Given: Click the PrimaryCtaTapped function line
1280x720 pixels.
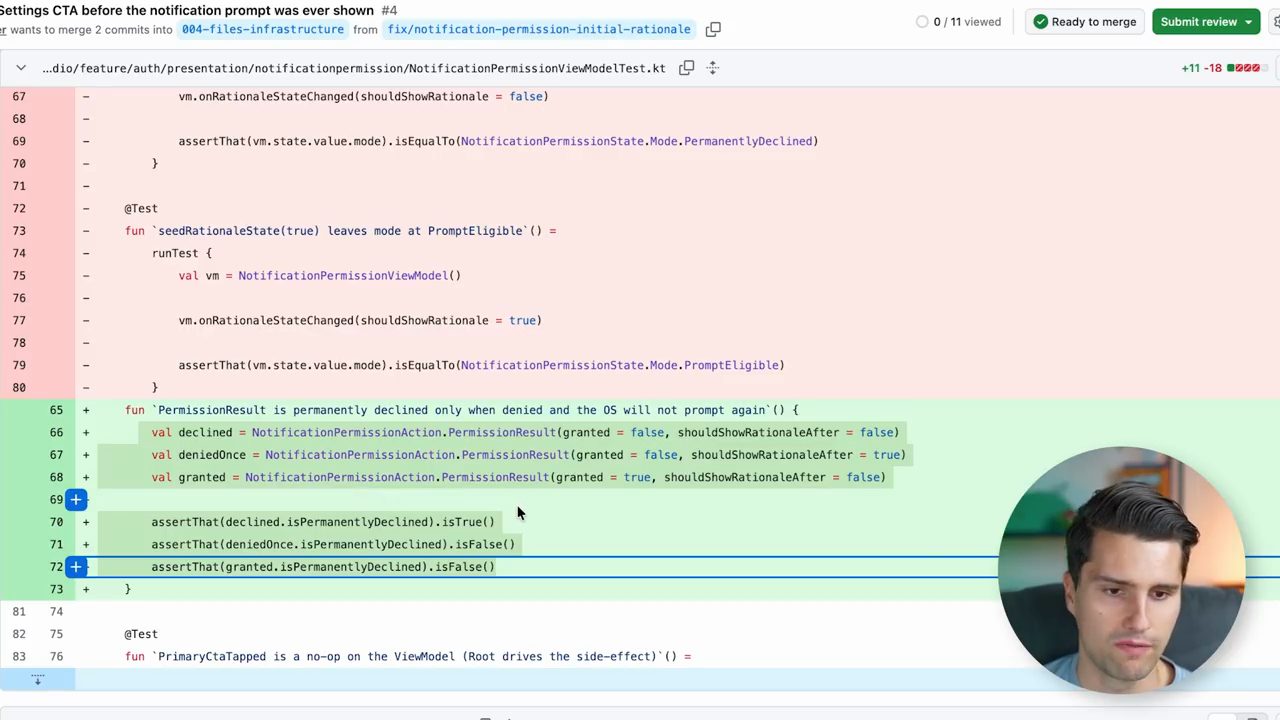Looking at the screenshot, I should click(x=408, y=656).
